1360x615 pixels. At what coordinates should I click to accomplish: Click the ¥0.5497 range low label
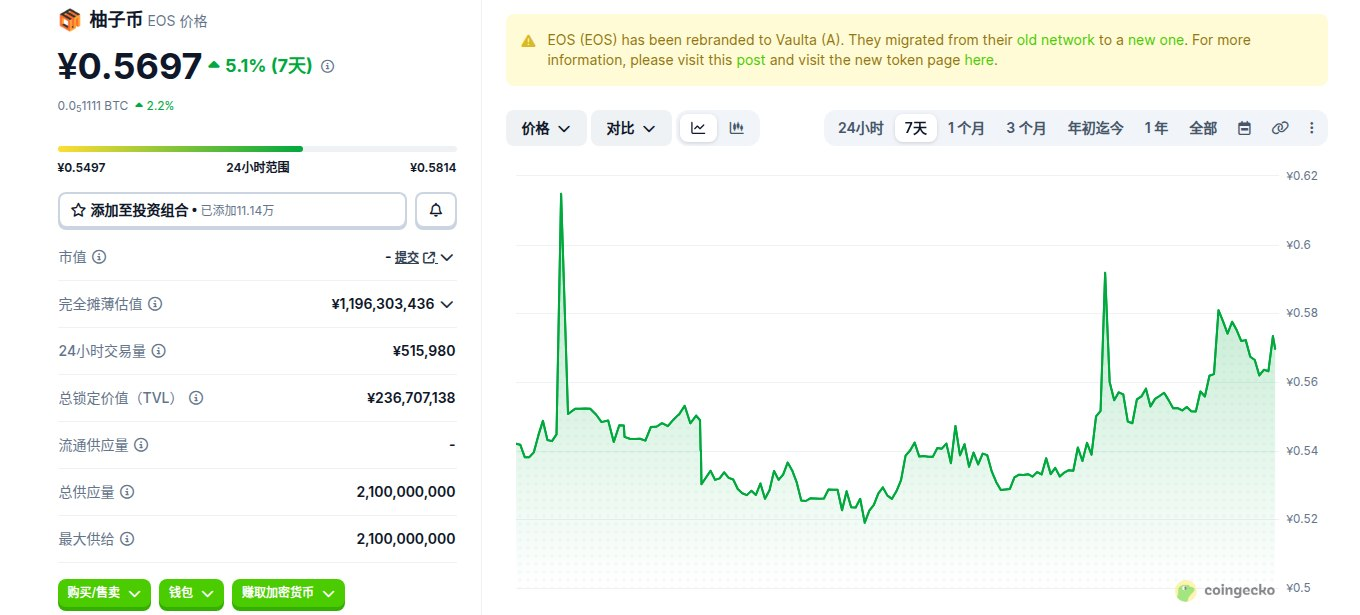coord(82,168)
